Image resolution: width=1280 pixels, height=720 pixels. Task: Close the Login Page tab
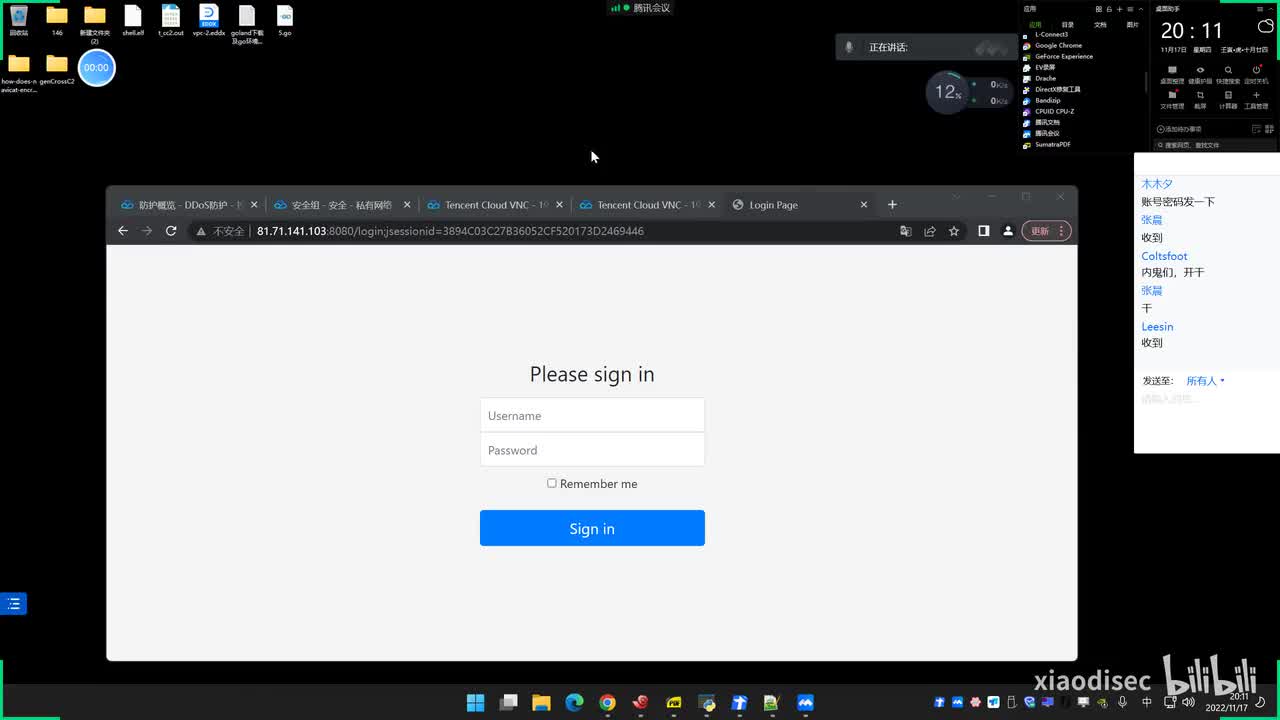coord(864,205)
